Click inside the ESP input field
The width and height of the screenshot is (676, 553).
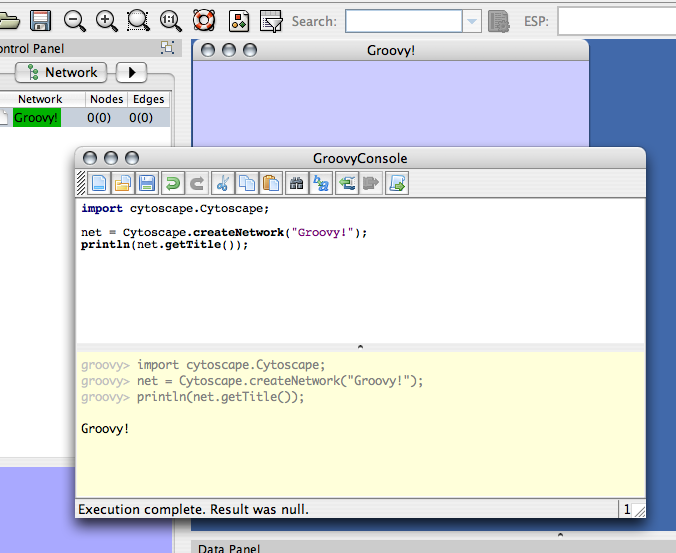615,21
